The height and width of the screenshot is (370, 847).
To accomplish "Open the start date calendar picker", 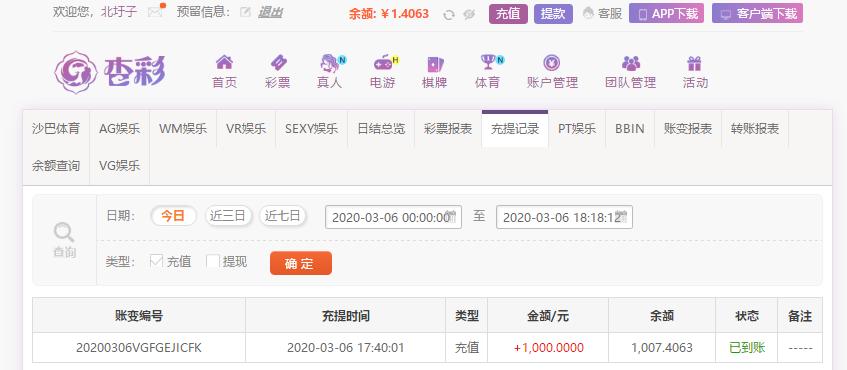I will point(452,217).
